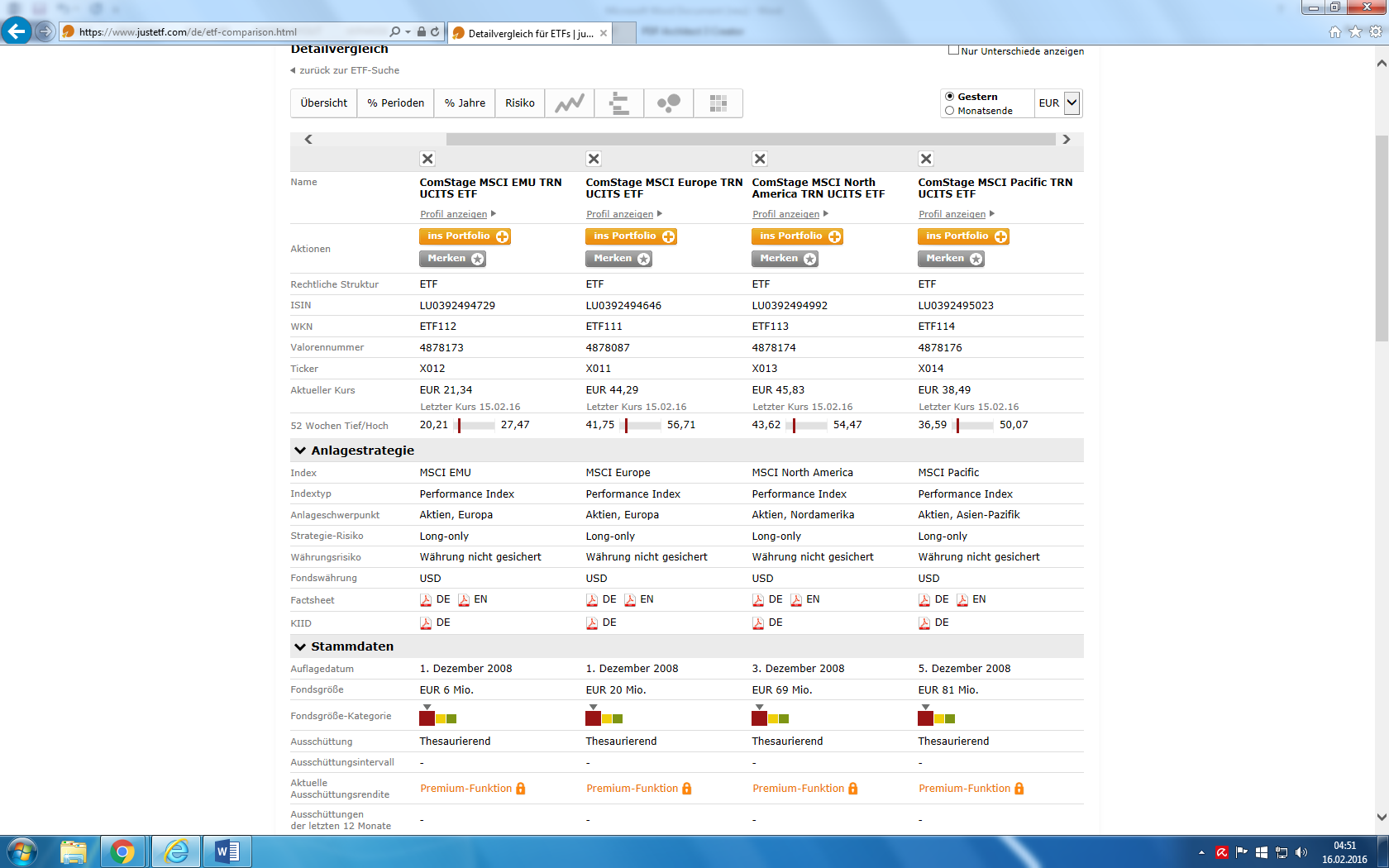Add MSCI Europe ETF ins Portfolio
This screenshot has width=1389, height=868.
(631, 236)
